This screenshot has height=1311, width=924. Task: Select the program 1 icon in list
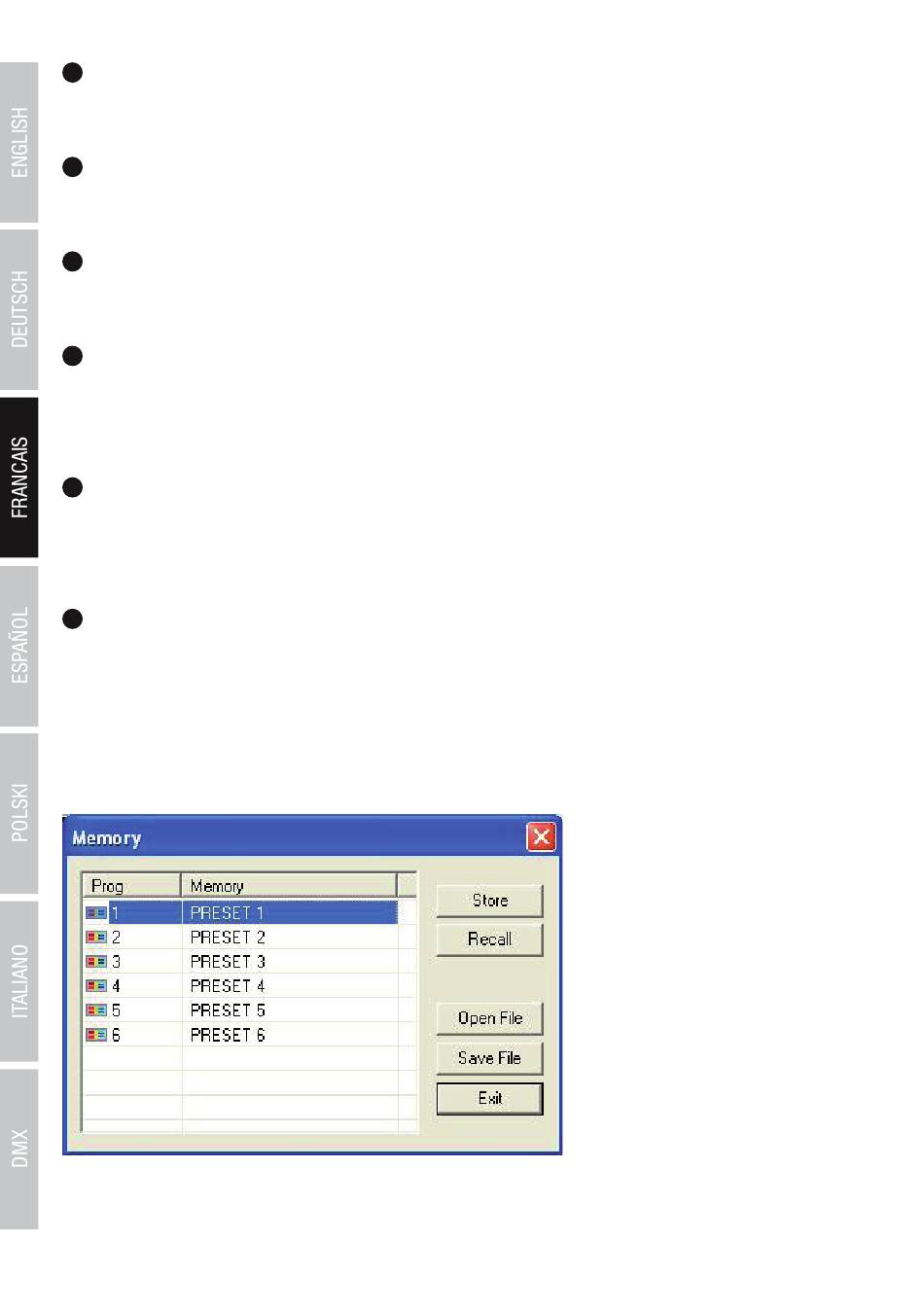(96, 913)
